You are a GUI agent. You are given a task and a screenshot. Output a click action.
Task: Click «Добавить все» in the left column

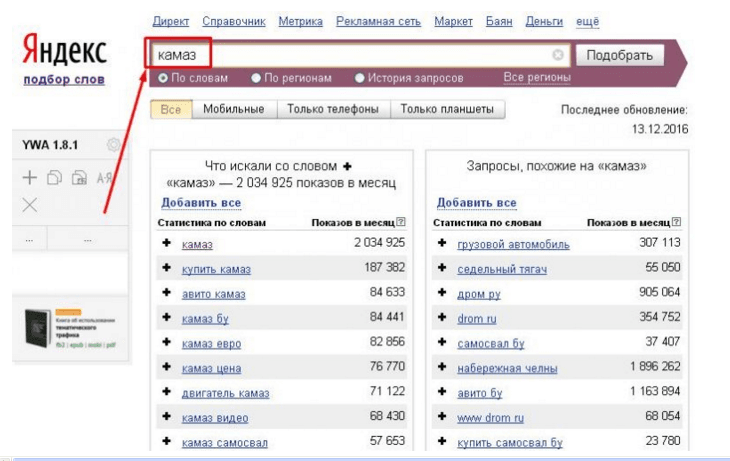[x=201, y=203]
